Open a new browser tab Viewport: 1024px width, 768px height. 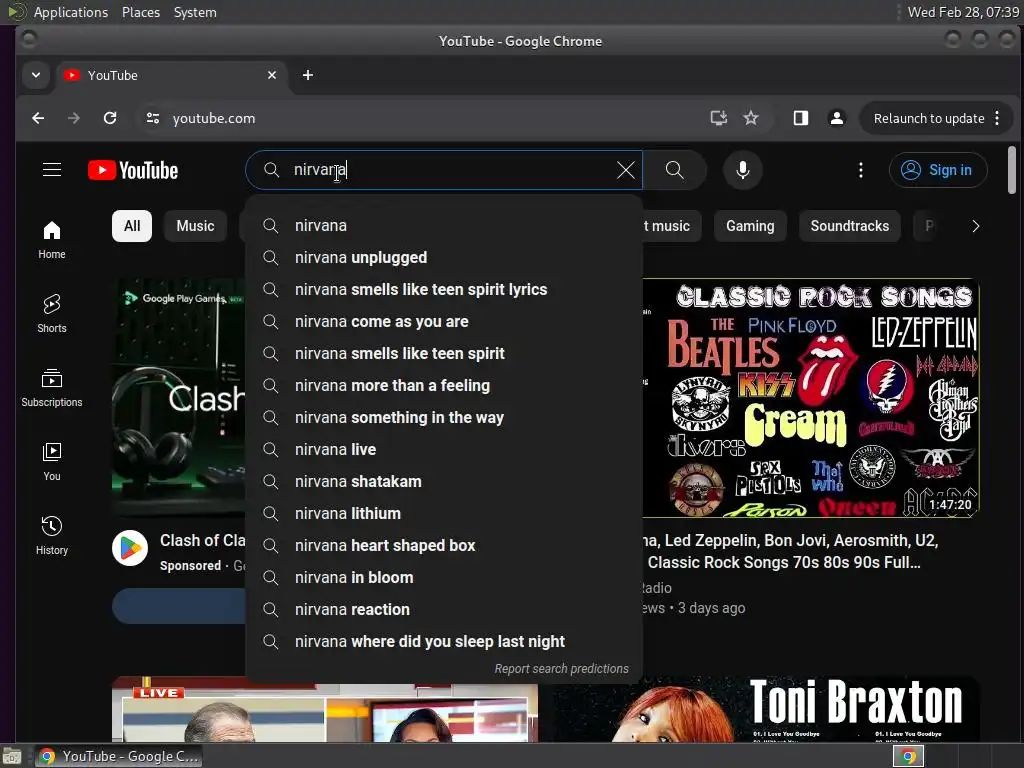(x=308, y=75)
